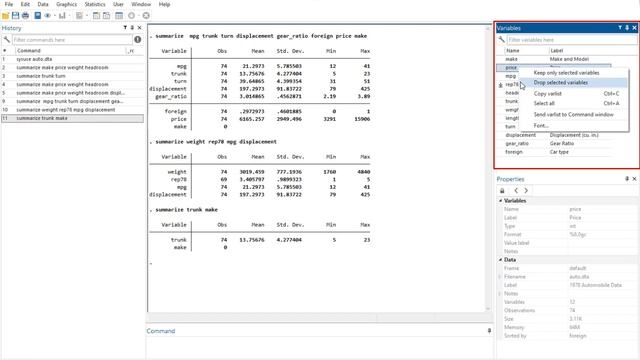
Task: Open the Statistics menu
Action: tap(95, 4)
